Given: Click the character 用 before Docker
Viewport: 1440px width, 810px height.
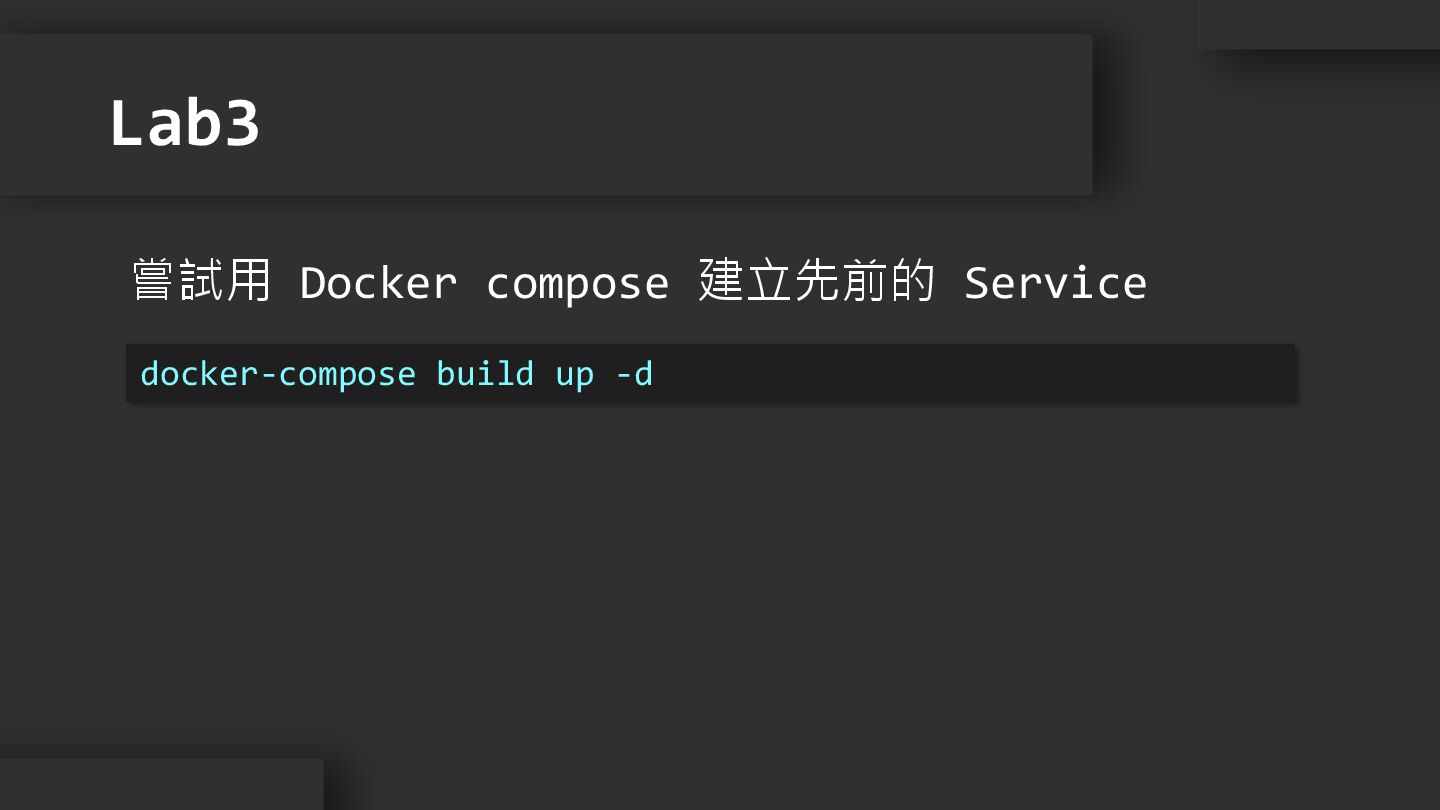Looking at the screenshot, I should click(249, 281).
